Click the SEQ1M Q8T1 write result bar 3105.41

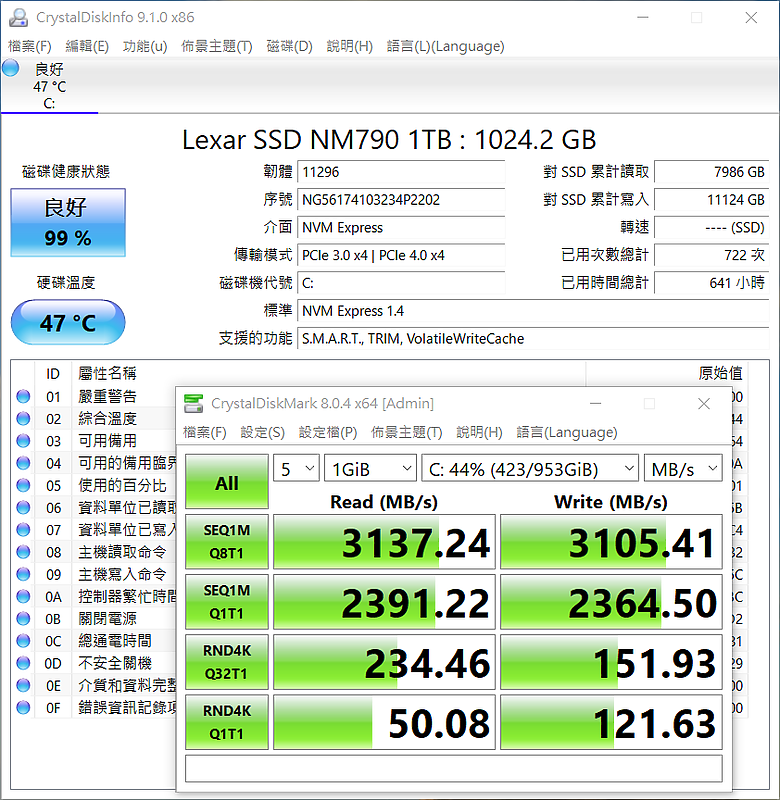[611, 542]
